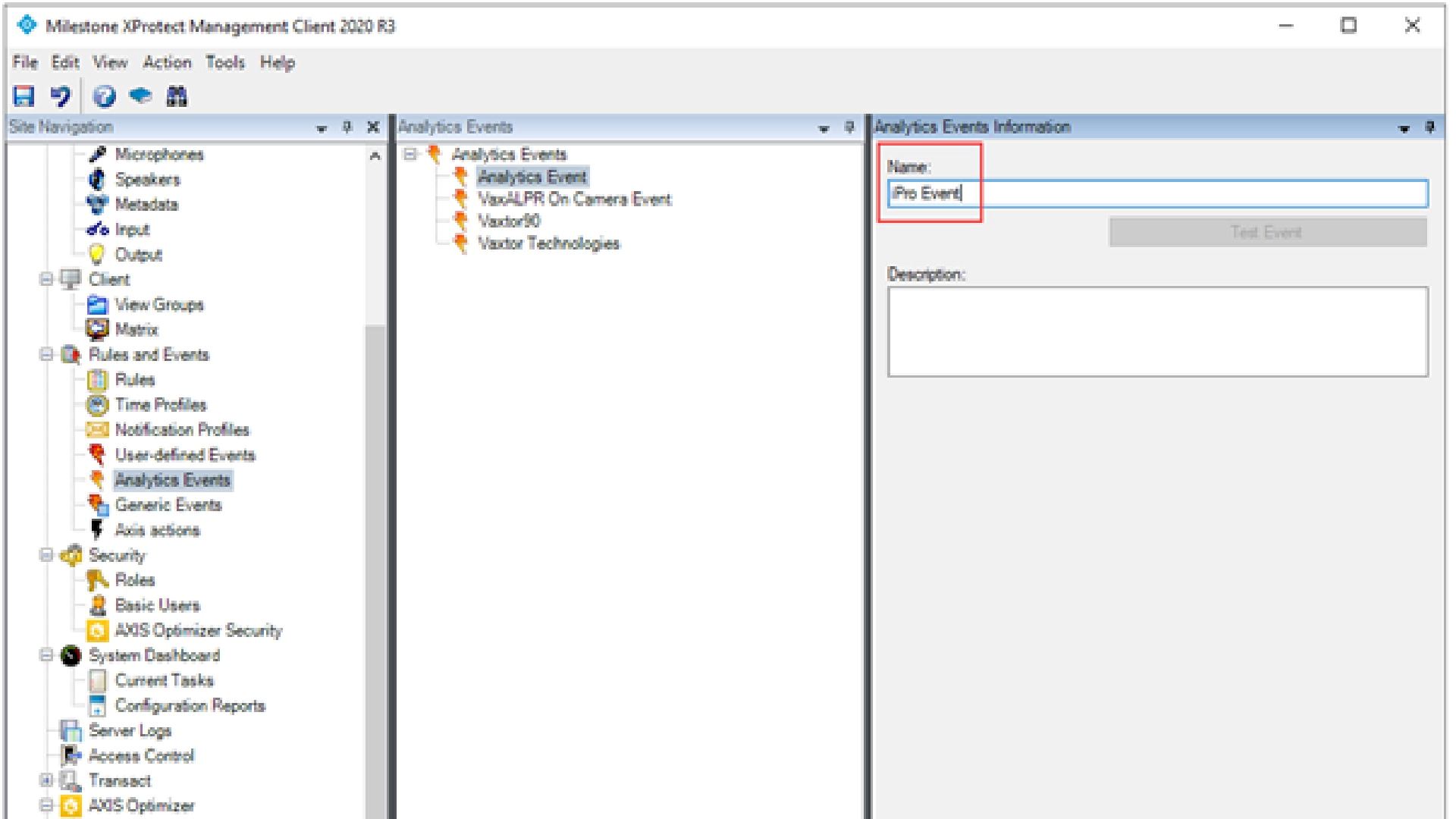
Task: Select the Speakers icon in the tree
Action: click(x=97, y=179)
